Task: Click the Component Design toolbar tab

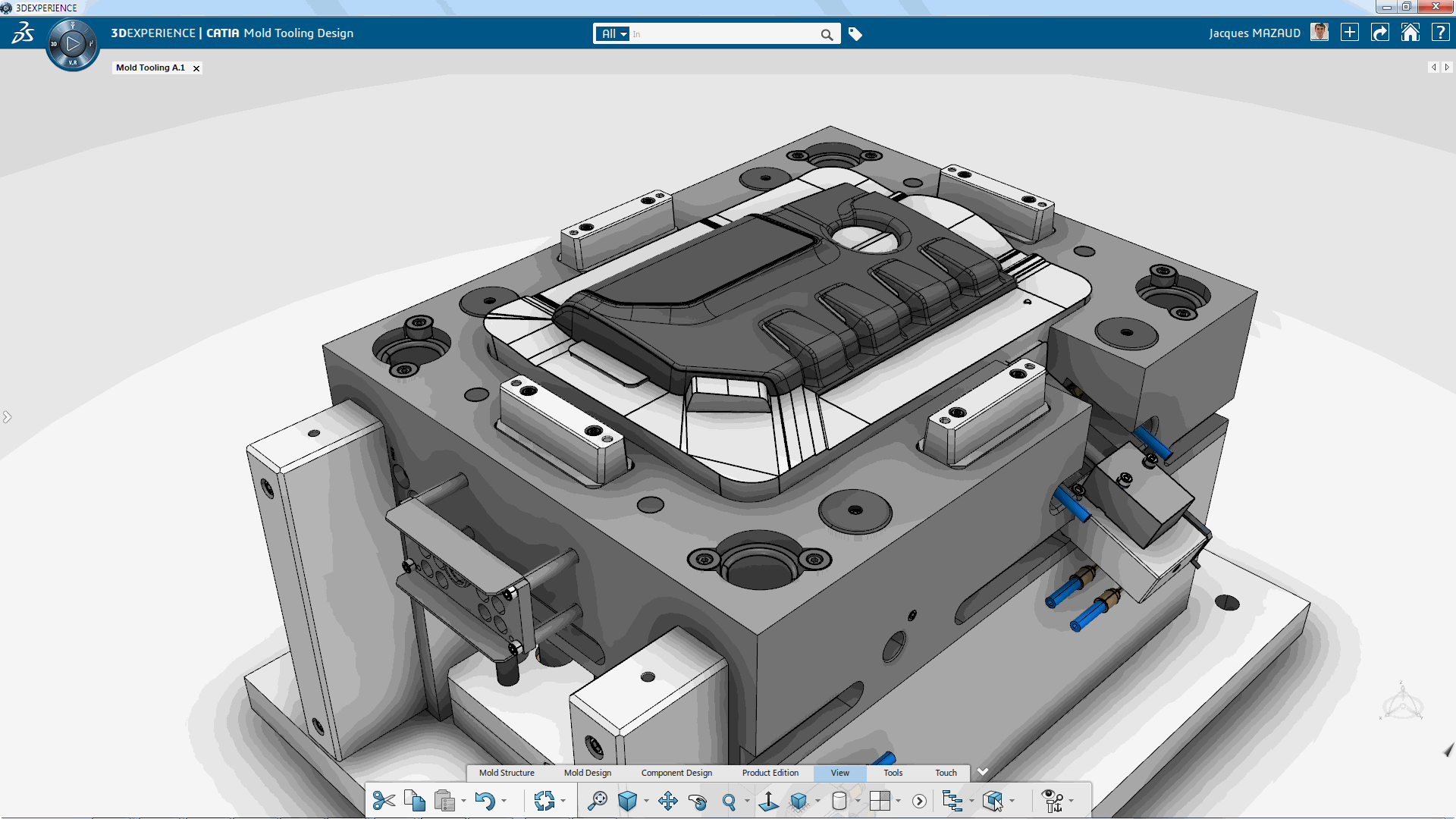Action: (676, 772)
